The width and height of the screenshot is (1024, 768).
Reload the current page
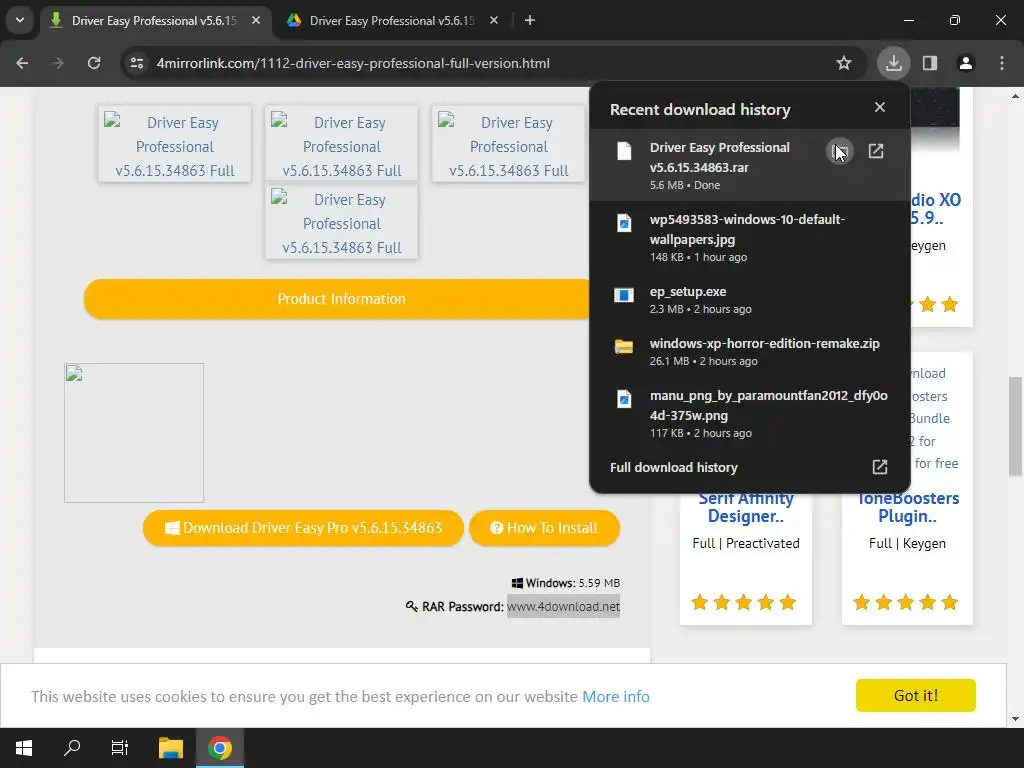pos(94,63)
